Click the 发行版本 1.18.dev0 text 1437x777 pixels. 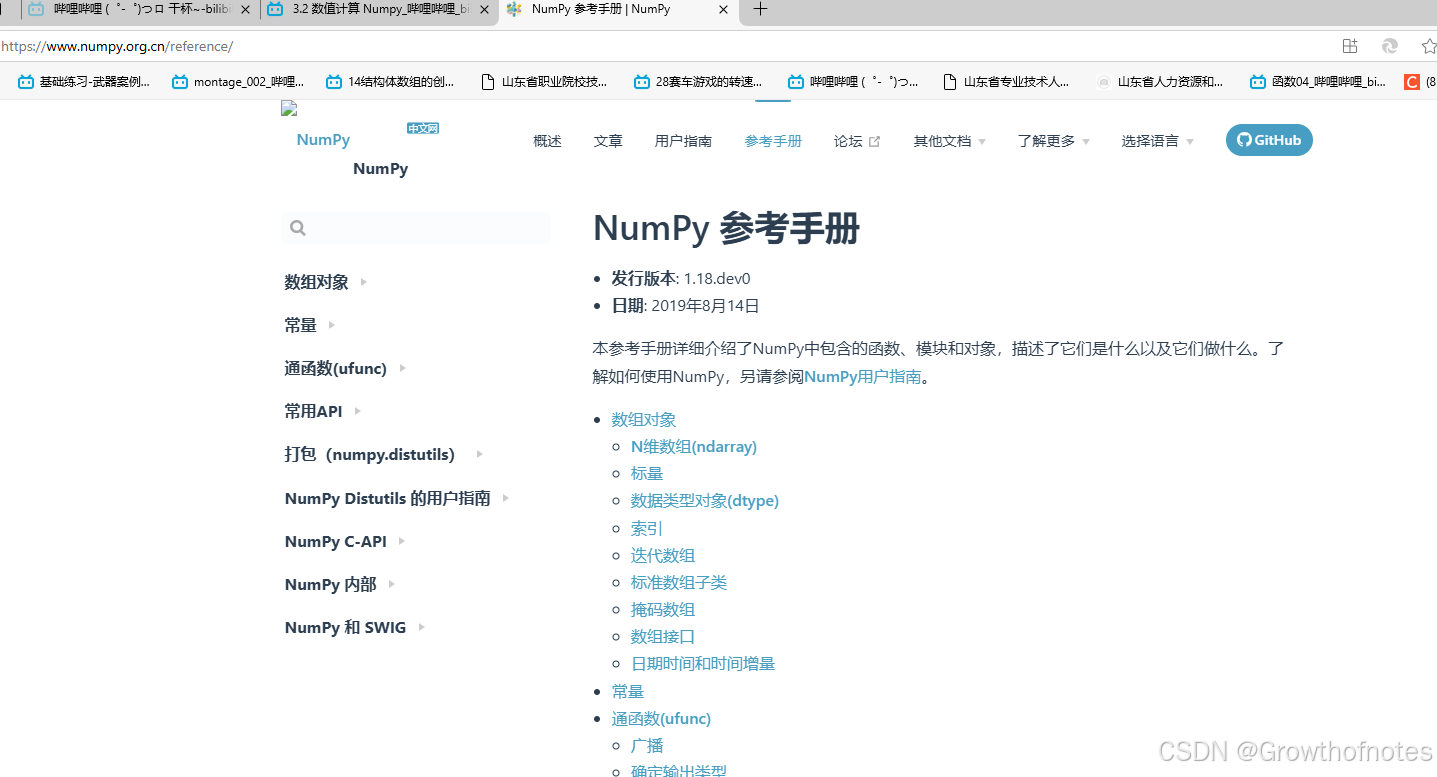click(681, 278)
